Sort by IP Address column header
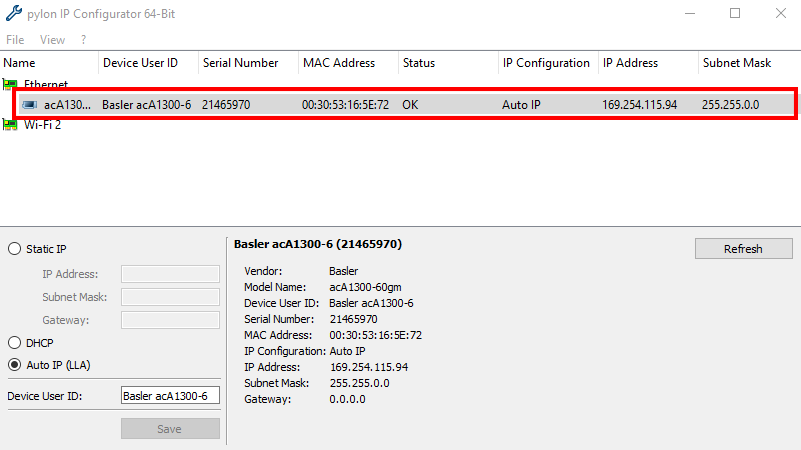801x450 pixels. click(x=648, y=63)
